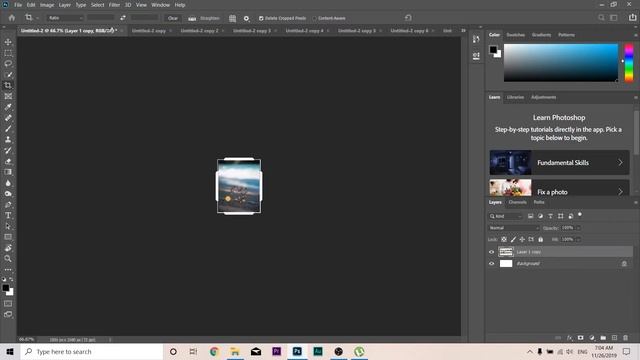The height and width of the screenshot is (360, 640).
Task: Show hidden document tabs overflow arrows
Action: coord(463,31)
